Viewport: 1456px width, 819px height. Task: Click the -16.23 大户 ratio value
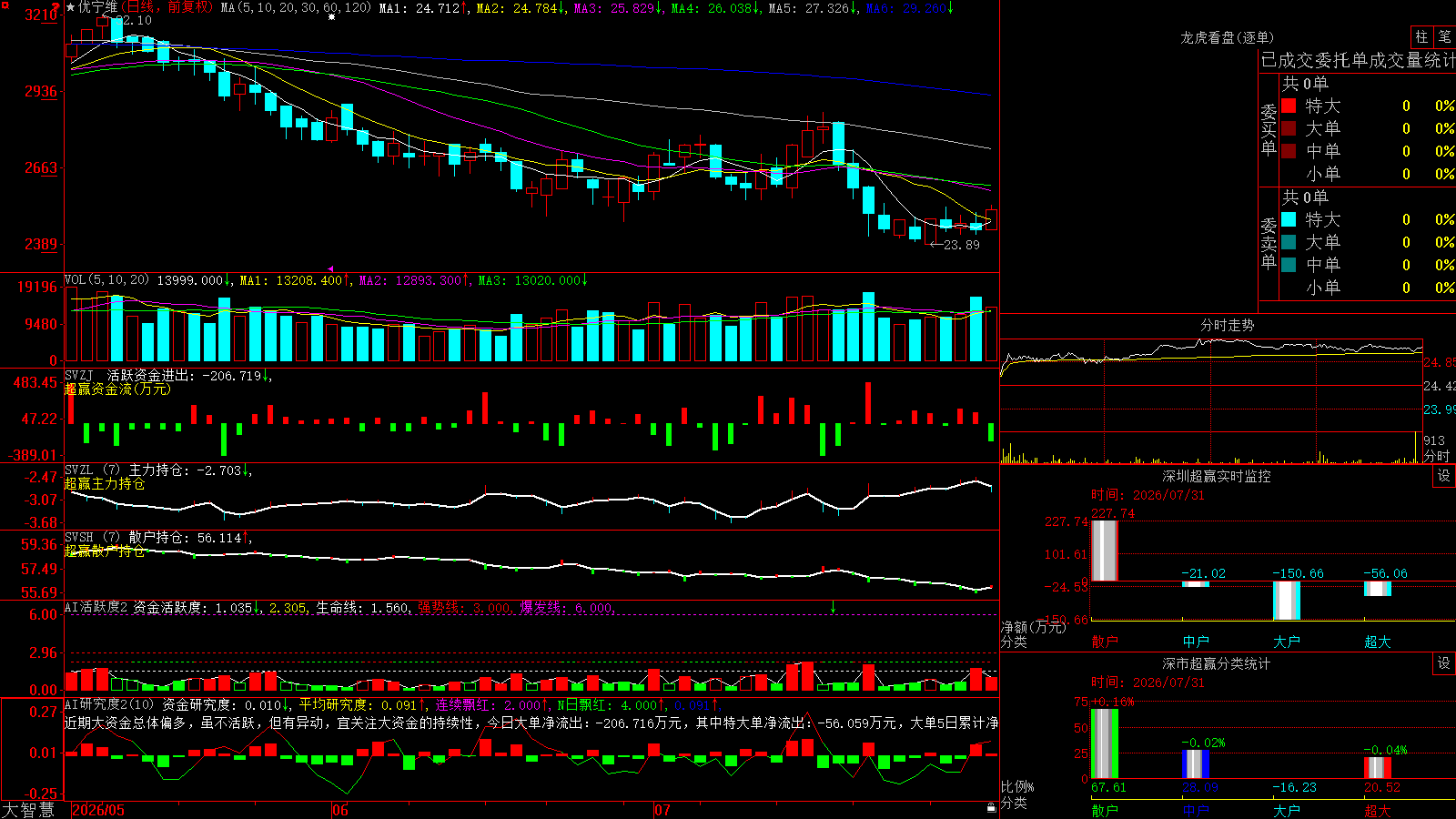pos(1294,787)
